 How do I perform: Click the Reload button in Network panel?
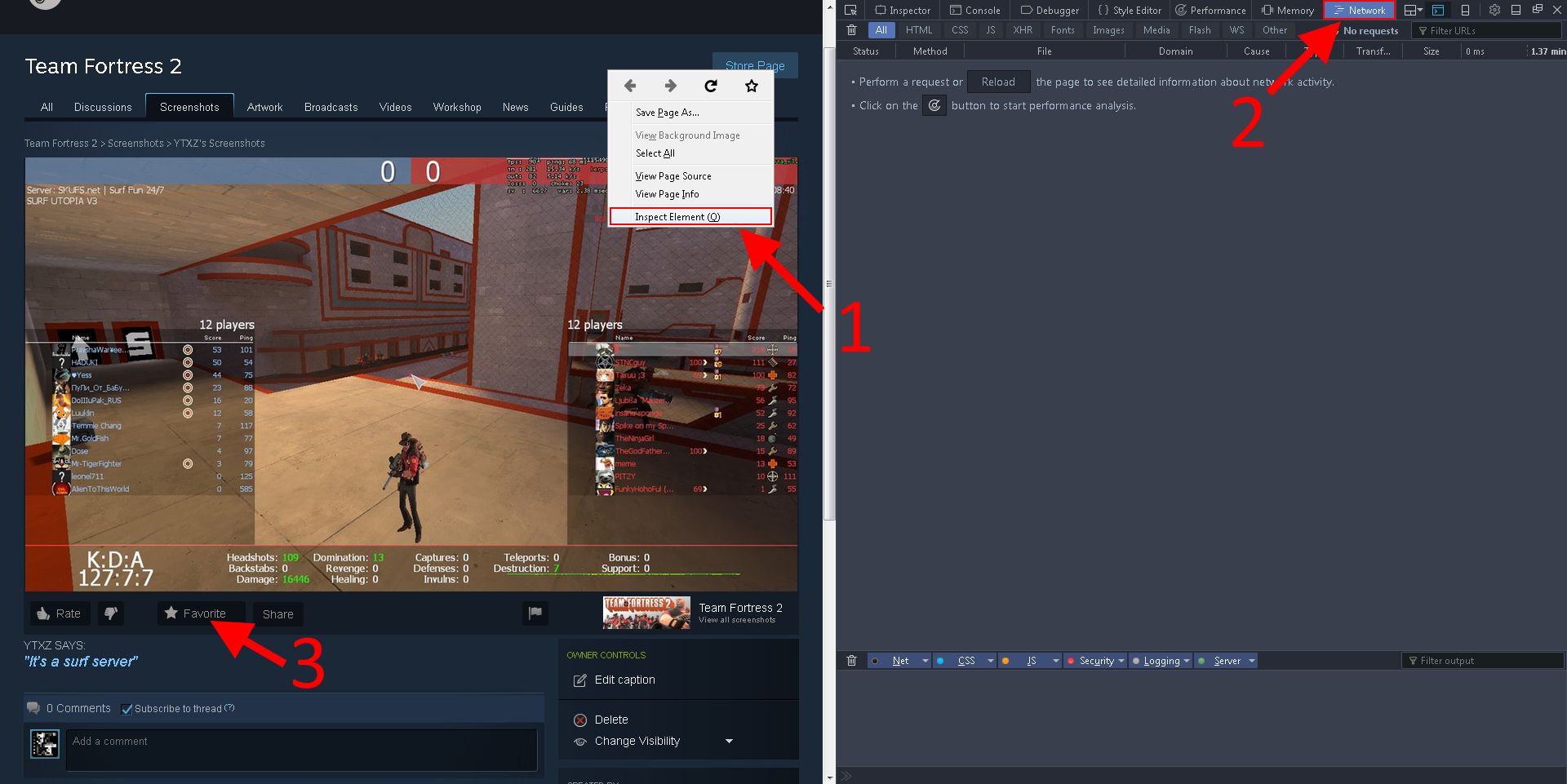[x=998, y=82]
